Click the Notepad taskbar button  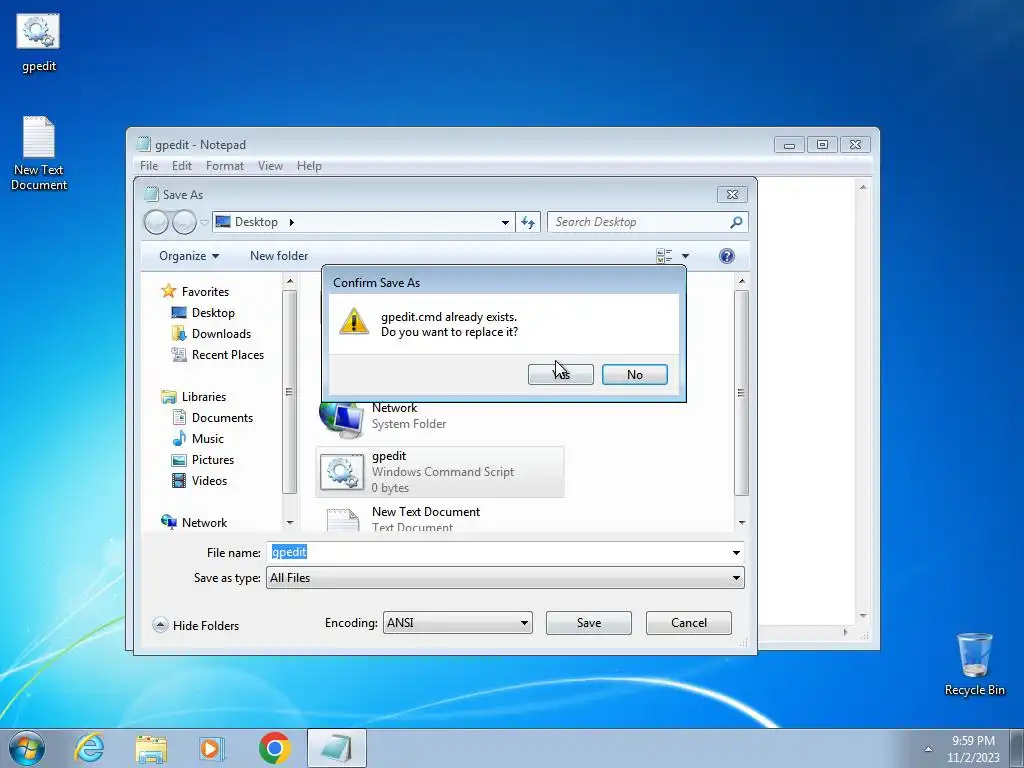pyautogui.click(x=336, y=748)
